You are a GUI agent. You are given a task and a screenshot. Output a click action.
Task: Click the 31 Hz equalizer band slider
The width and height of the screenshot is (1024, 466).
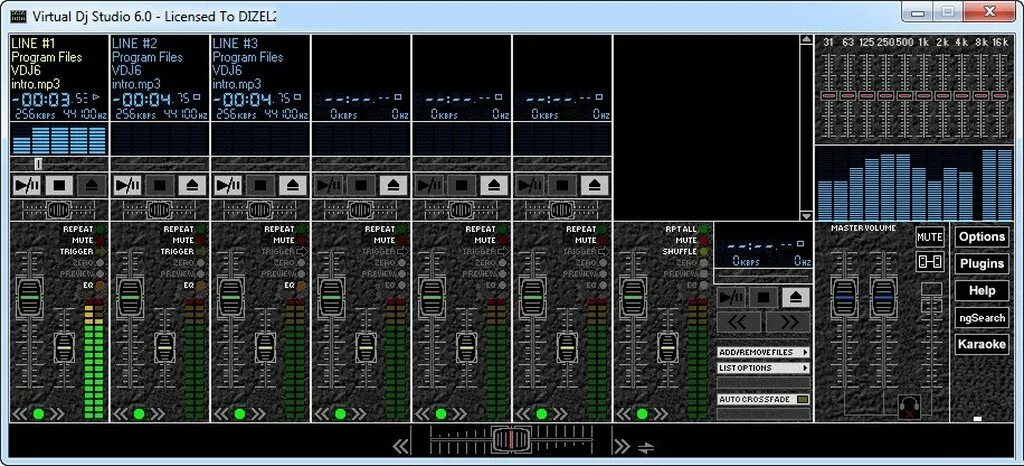click(828, 96)
